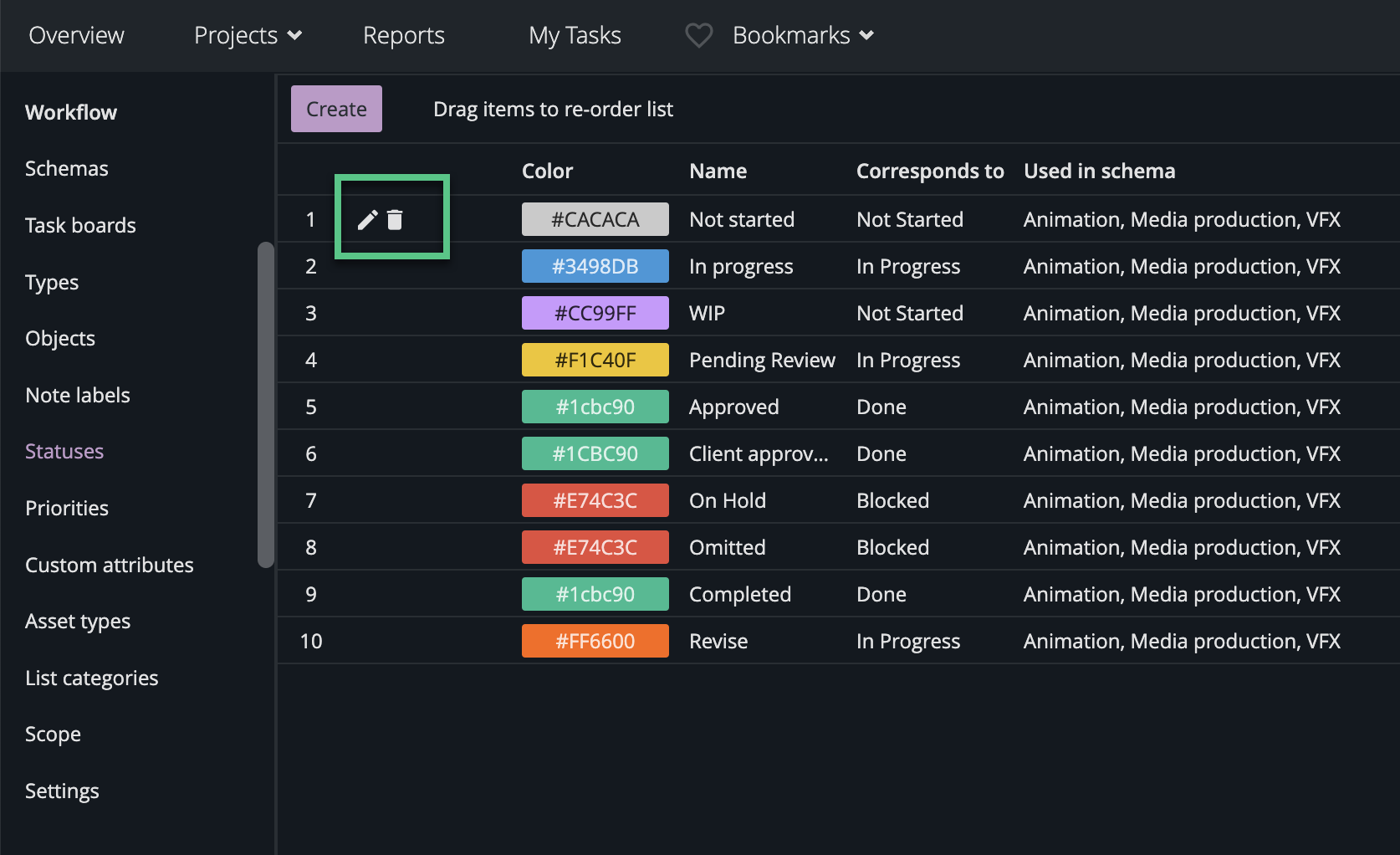Click the Color column header

coord(548,171)
